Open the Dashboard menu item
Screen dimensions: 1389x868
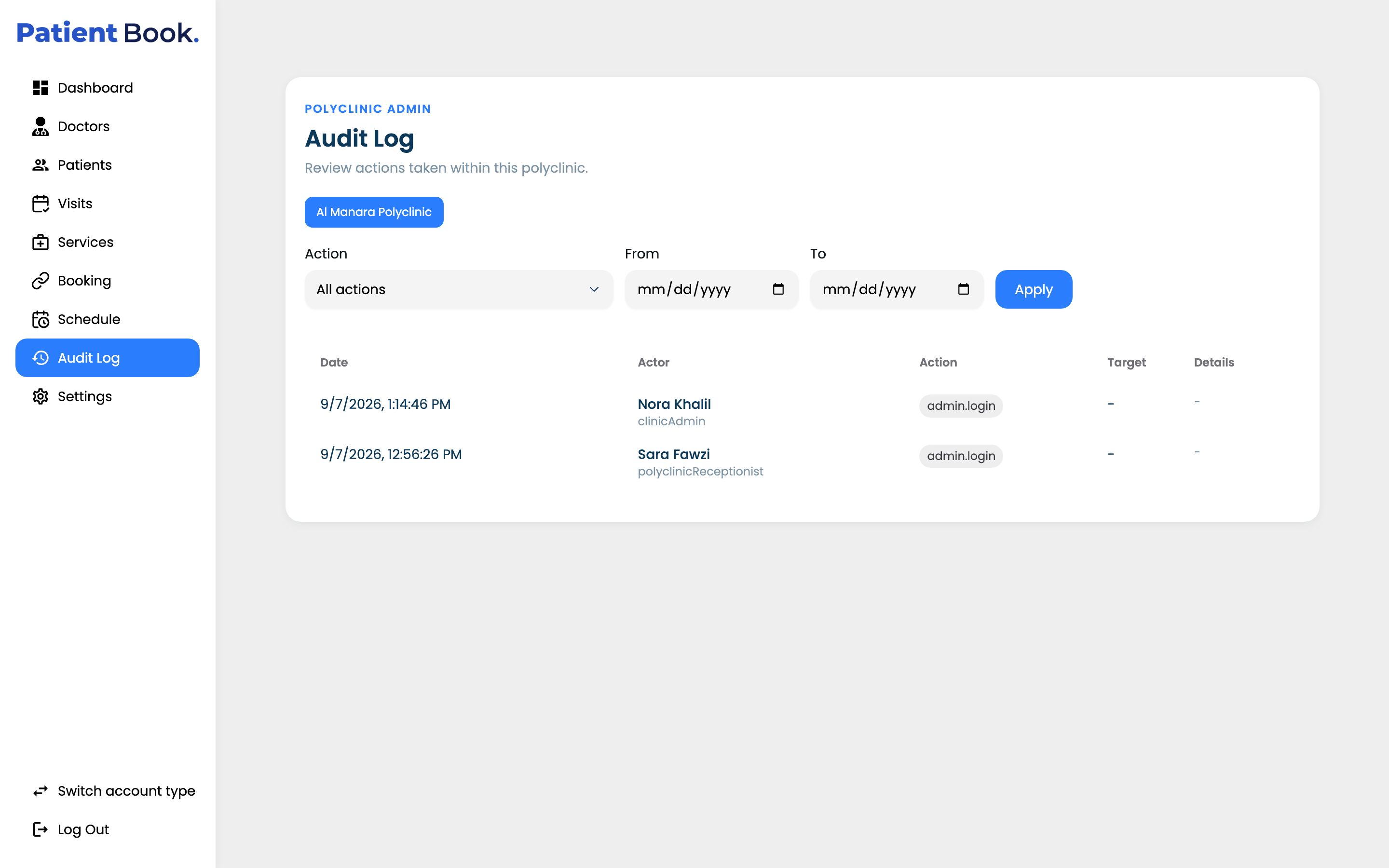(x=108, y=88)
